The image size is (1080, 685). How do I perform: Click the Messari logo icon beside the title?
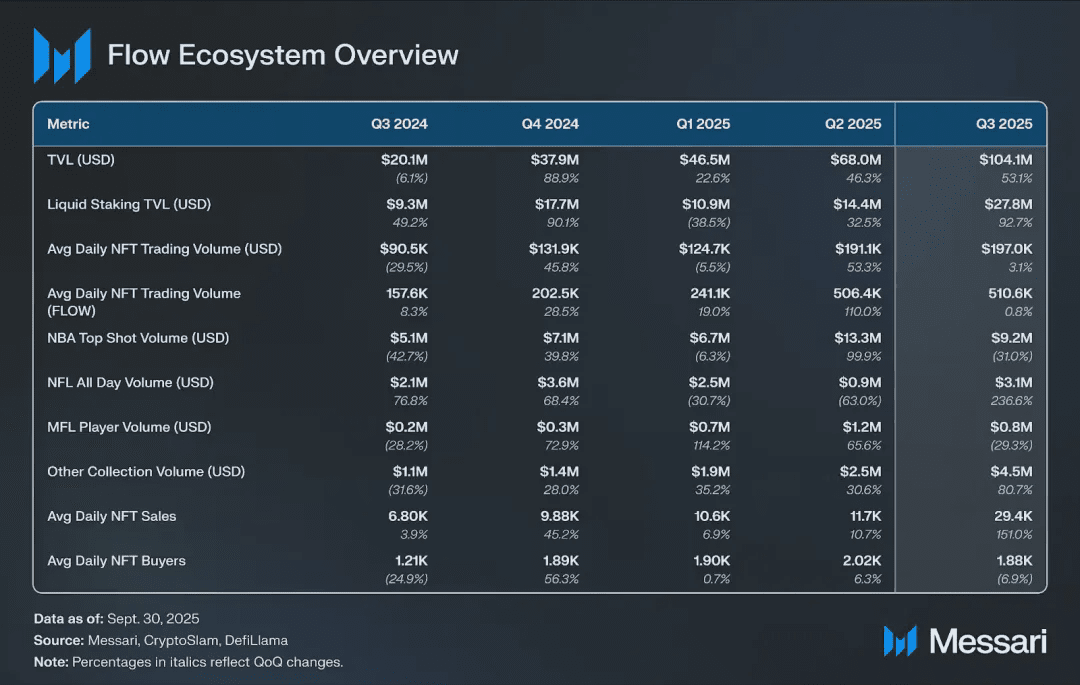click(x=61, y=56)
